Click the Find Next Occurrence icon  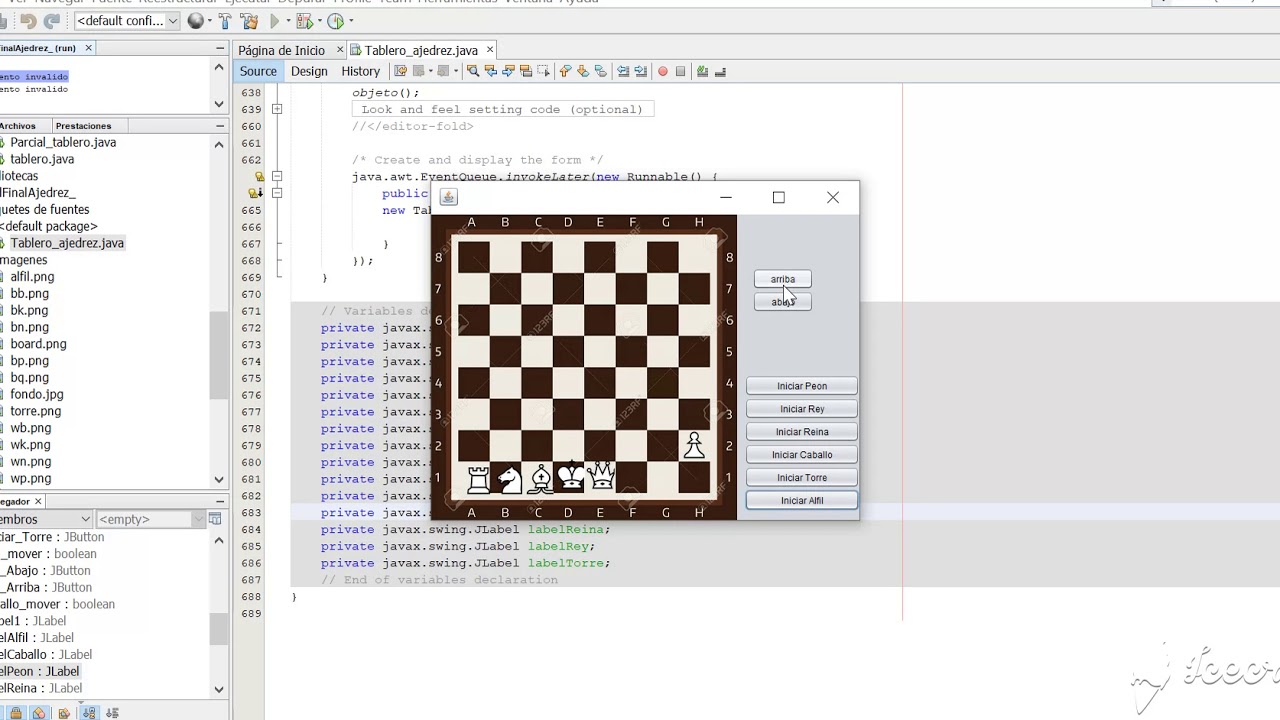point(508,71)
